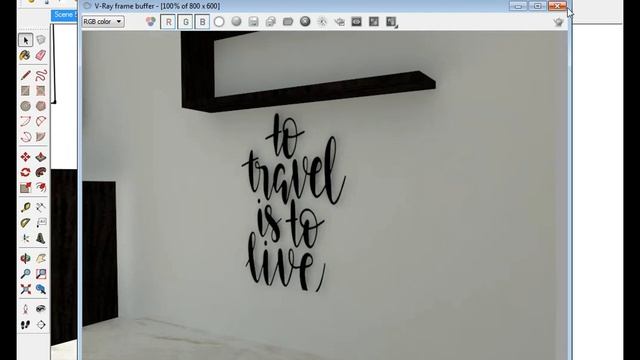Select the Dimensions tool
The image size is (640, 360).
tap(41, 207)
